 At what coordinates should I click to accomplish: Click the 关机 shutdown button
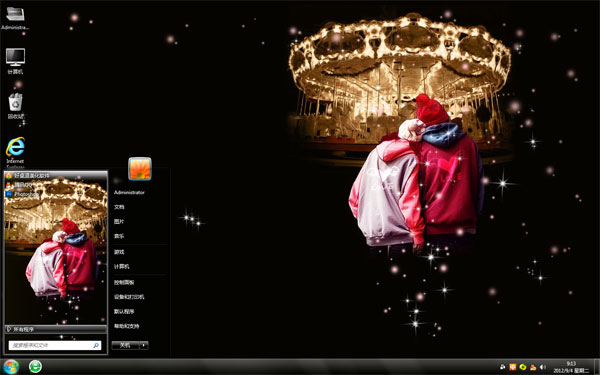pos(125,346)
